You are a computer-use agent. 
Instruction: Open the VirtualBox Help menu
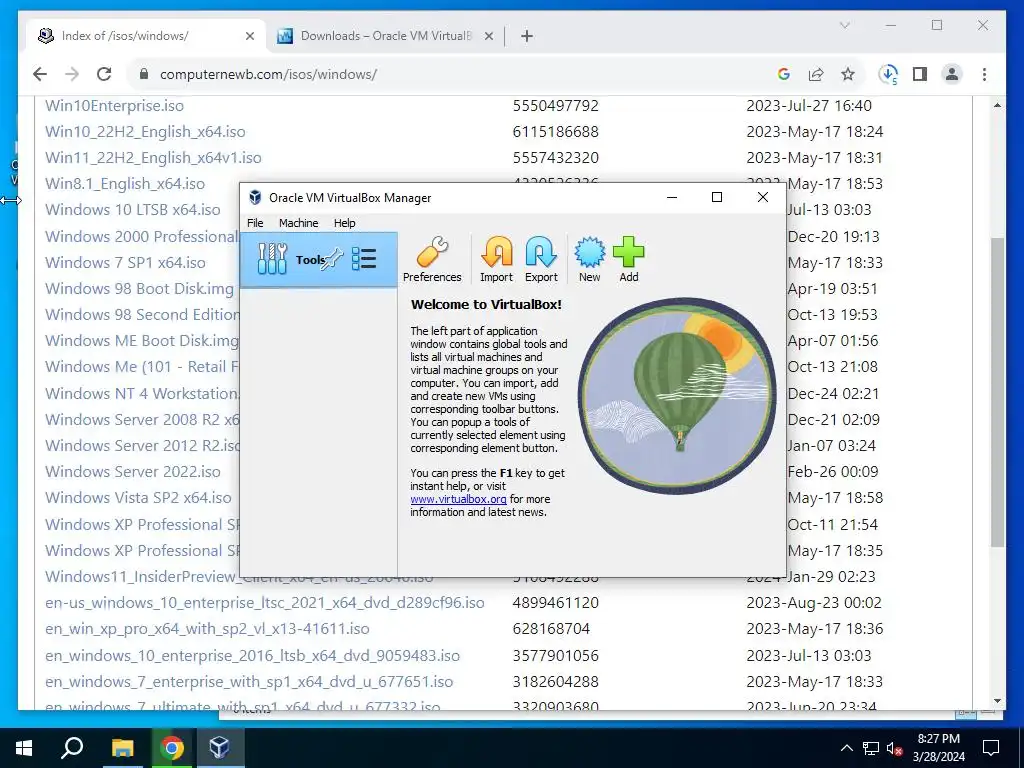click(x=344, y=223)
